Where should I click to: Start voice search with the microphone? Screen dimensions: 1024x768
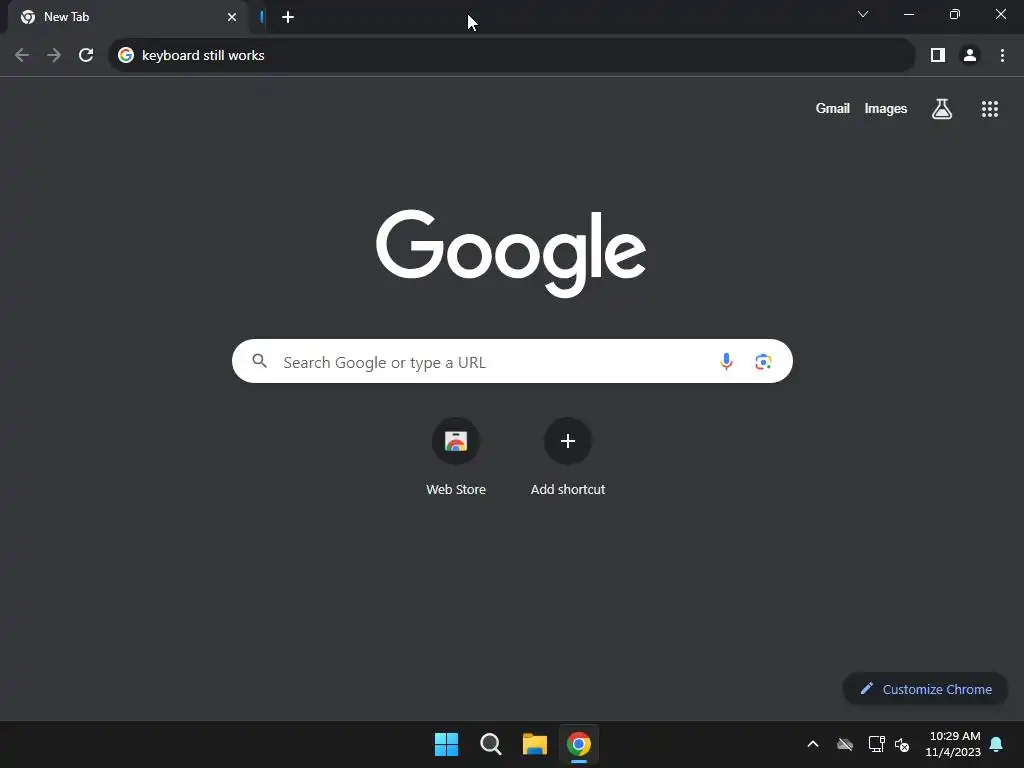pyautogui.click(x=726, y=362)
